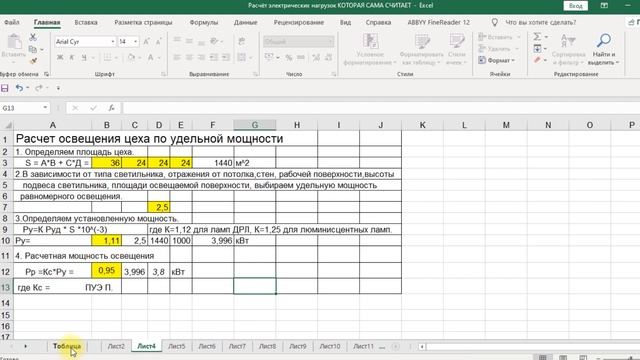
Task: Switch to the Данные tab
Action: point(245,22)
